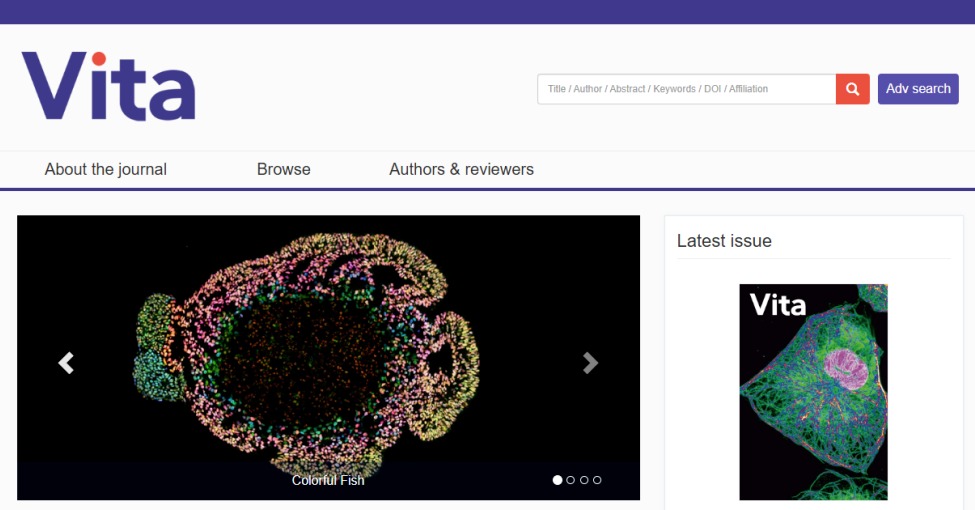Select the first carousel indicator dot

coord(557,480)
